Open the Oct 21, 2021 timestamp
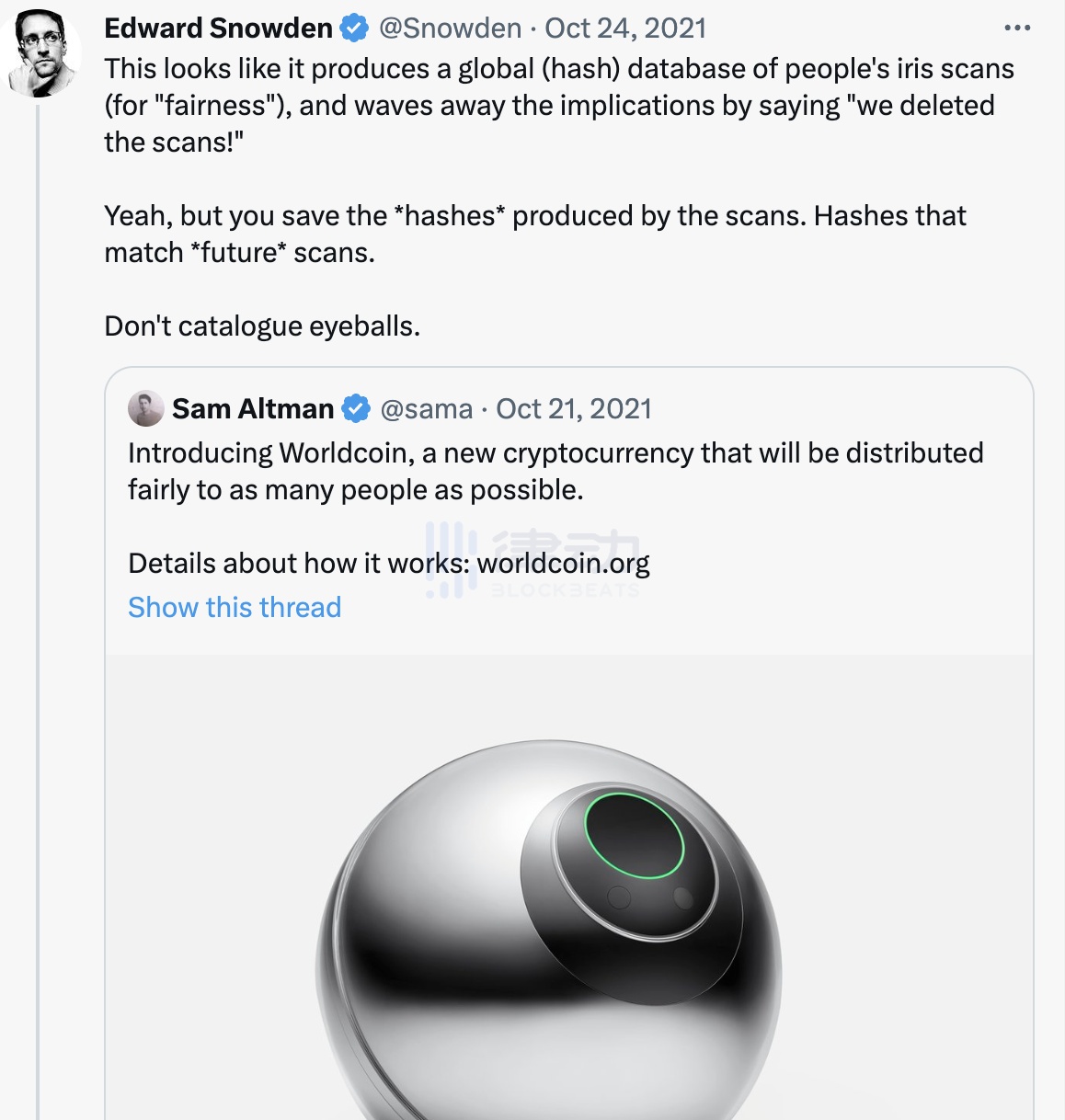The image size is (1065, 1120). 574,408
